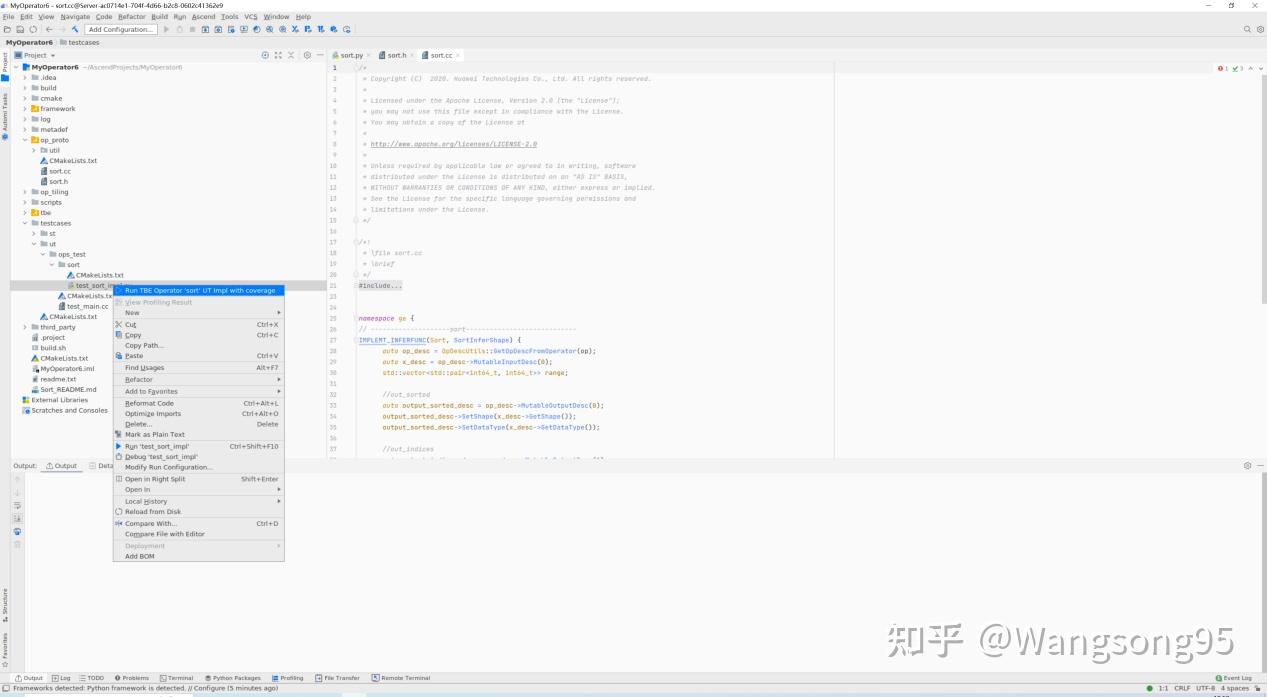Open the VCS menu
This screenshot has width=1267, height=697.
(251, 17)
